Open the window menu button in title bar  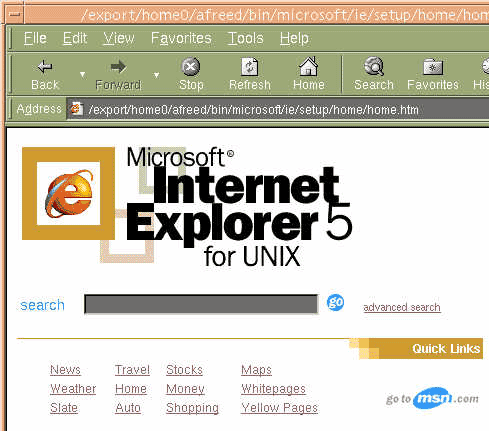(15, 14)
